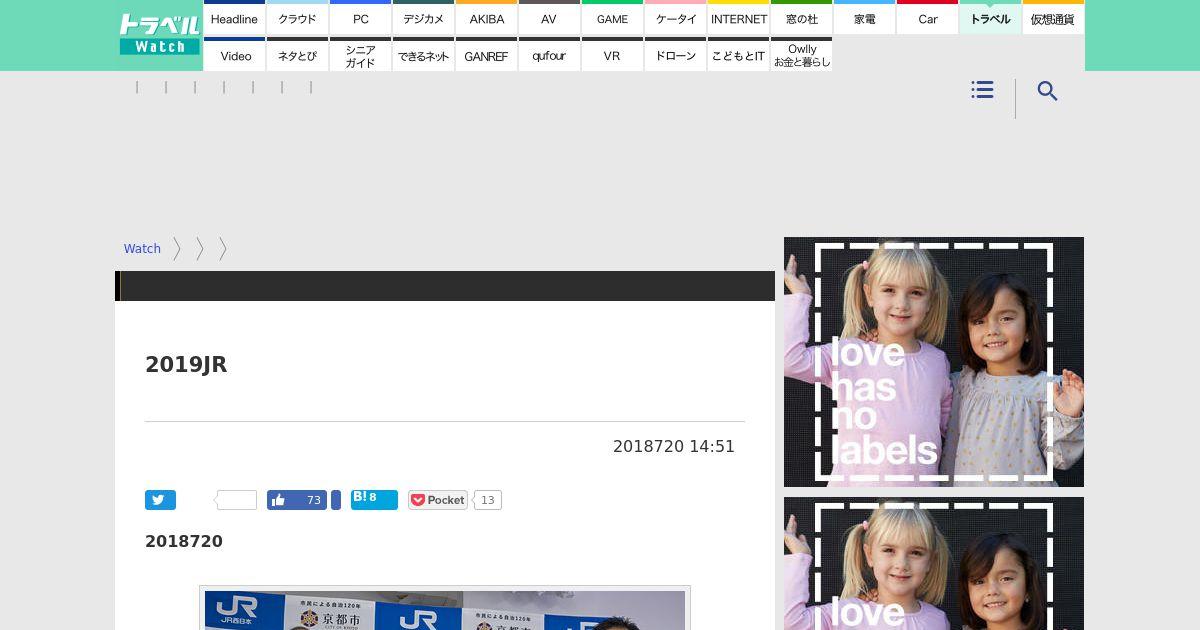1200x630 pixels.
Task: Click the JR press conference article photo
Action: (x=445, y=610)
